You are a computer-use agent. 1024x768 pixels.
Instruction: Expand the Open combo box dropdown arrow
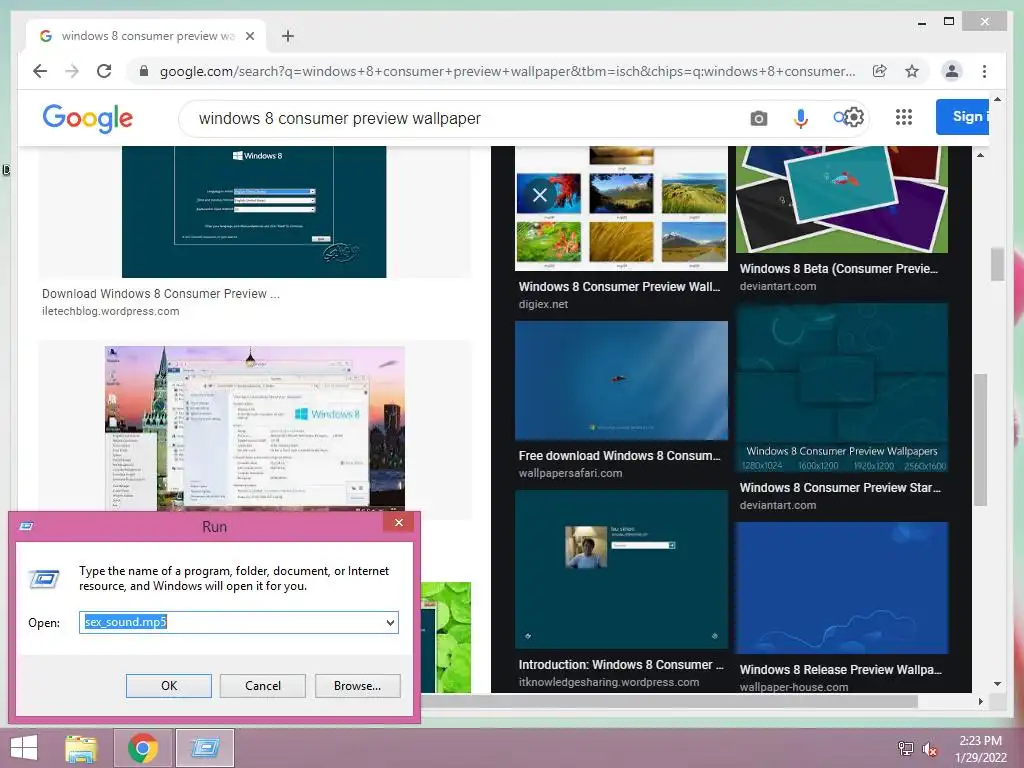(x=390, y=622)
